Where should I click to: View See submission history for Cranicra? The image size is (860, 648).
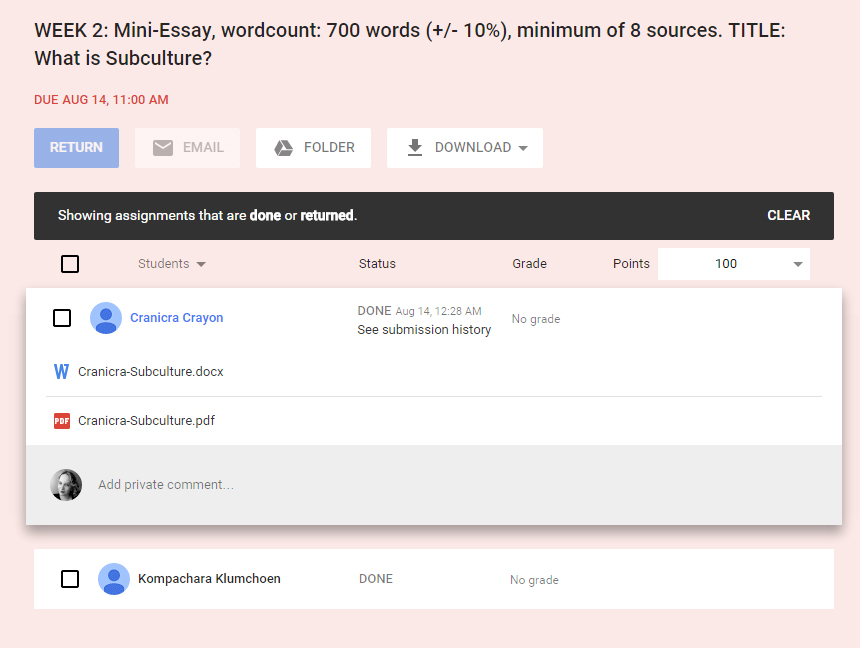pyautogui.click(x=424, y=330)
